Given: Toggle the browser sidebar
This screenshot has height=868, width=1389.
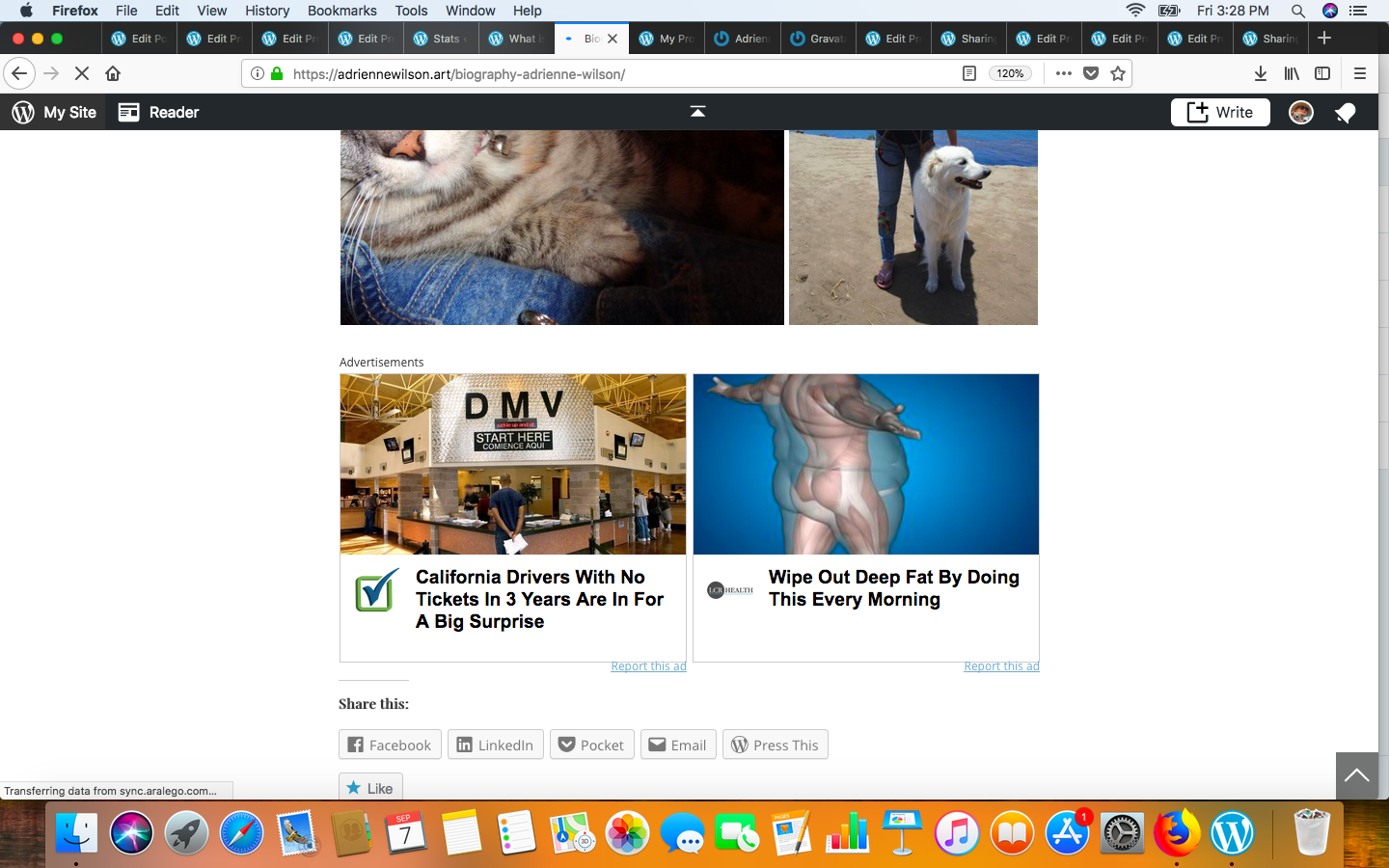Looking at the screenshot, I should (x=1322, y=73).
